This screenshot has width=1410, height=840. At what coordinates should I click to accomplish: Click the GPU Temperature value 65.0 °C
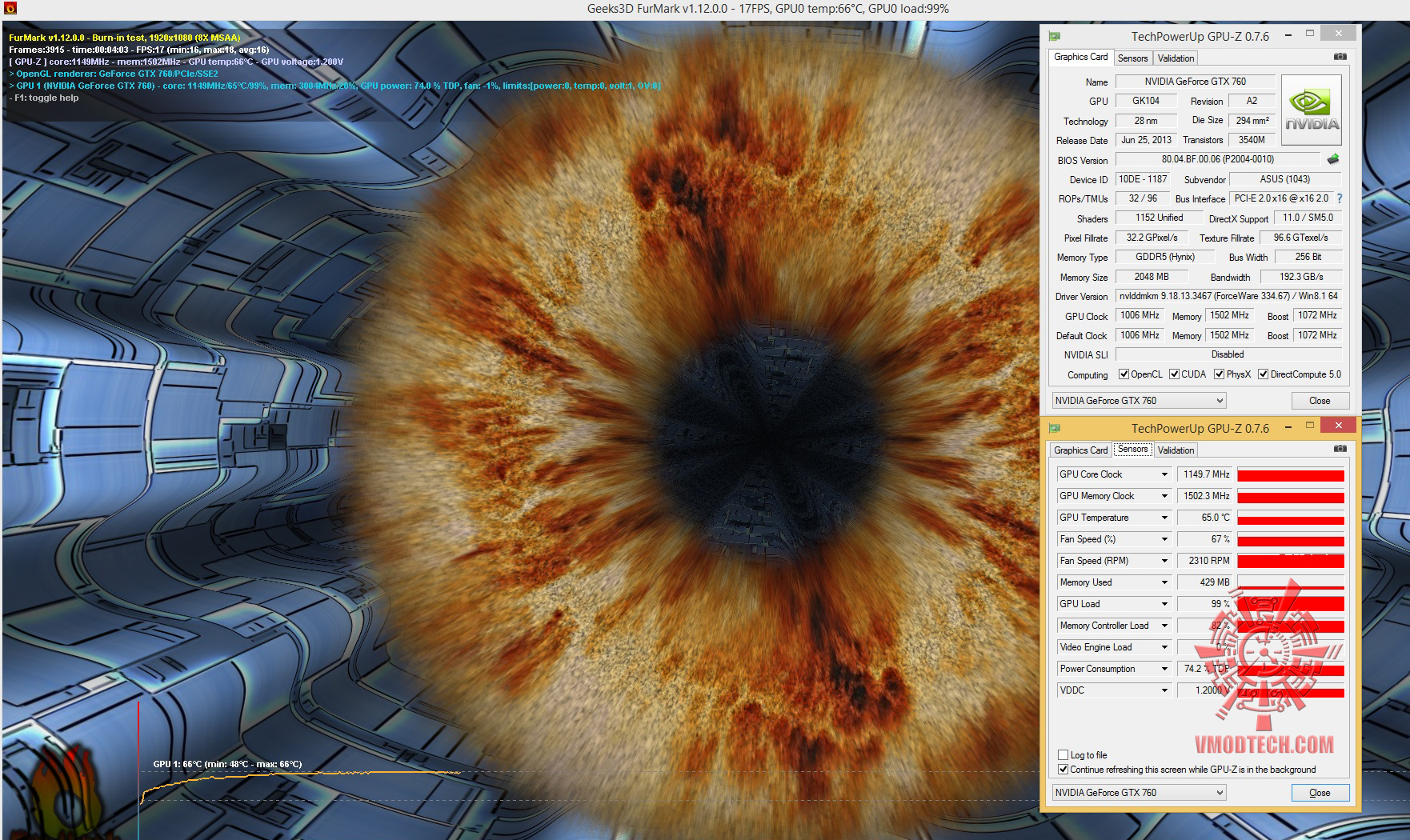pyautogui.click(x=1204, y=518)
